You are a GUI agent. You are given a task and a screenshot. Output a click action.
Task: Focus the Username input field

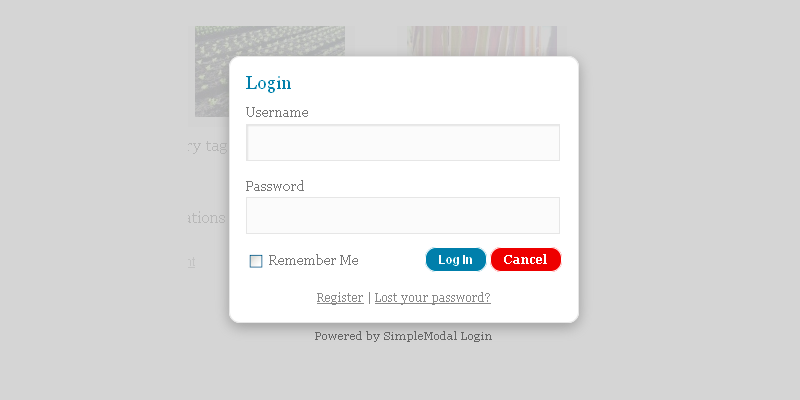point(402,143)
